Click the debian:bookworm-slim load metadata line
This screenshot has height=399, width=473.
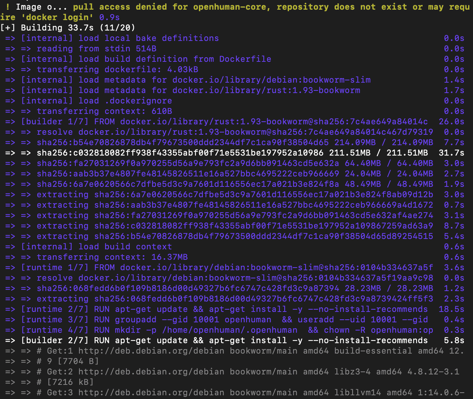tap(235, 80)
